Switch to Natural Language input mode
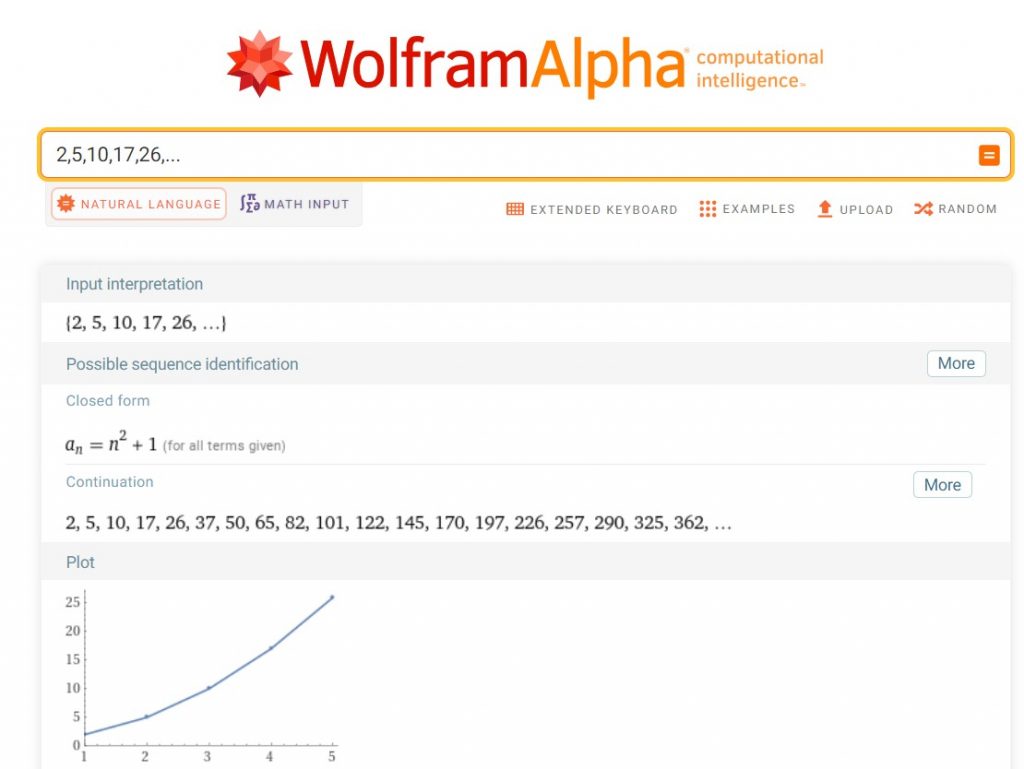1024x769 pixels. 139,204
